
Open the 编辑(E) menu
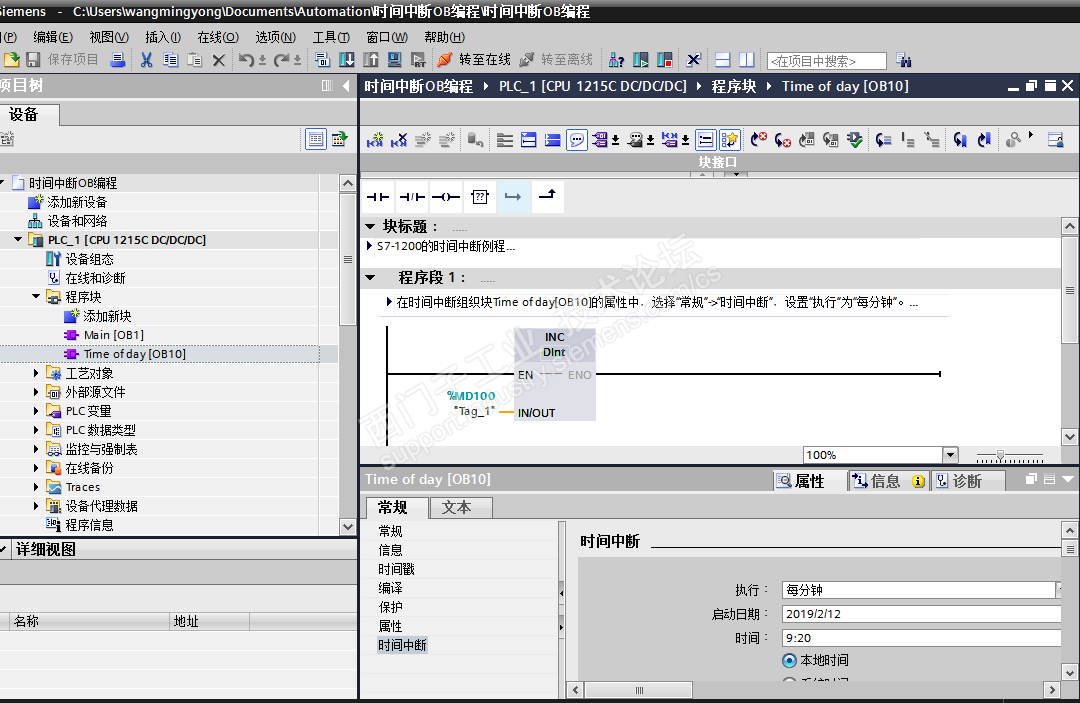pos(52,37)
